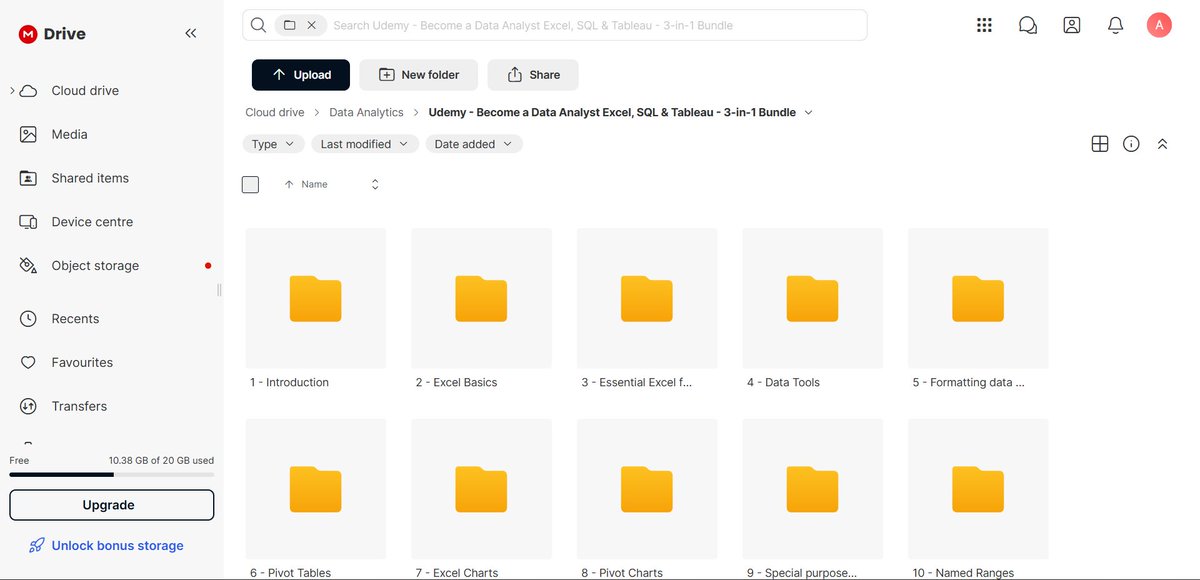Open the Media section icon

pos(29,134)
